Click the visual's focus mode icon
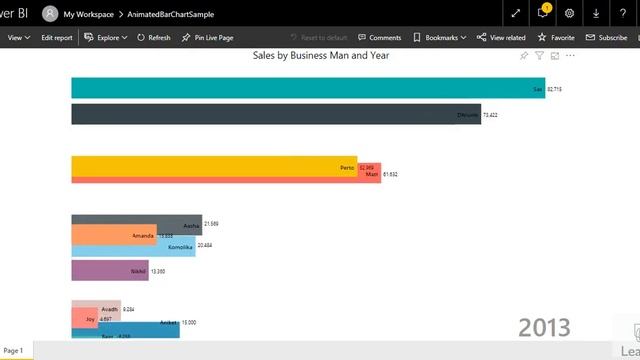 click(x=555, y=56)
